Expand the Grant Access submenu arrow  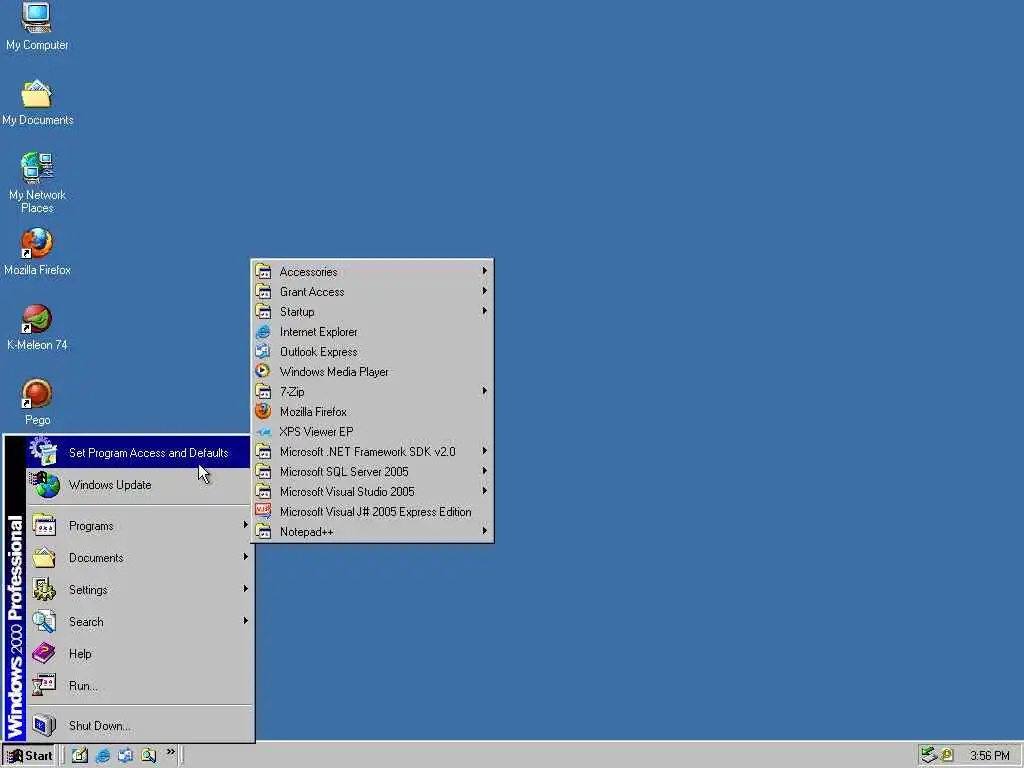tap(485, 291)
